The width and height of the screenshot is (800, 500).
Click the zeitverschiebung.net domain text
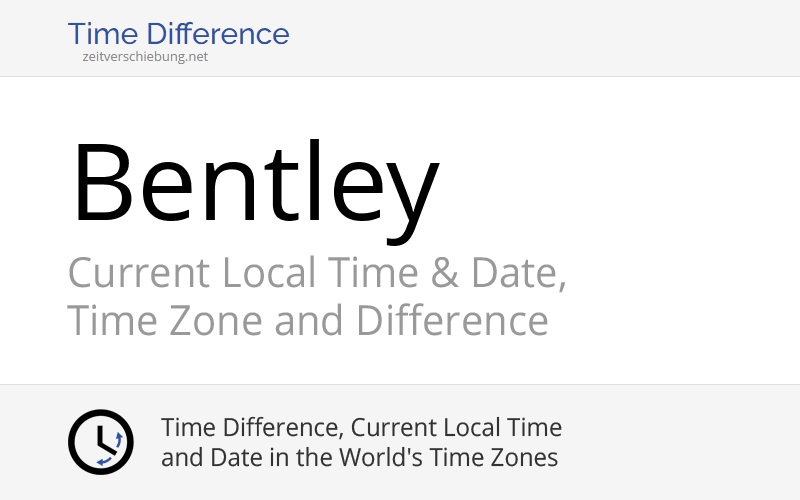click(x=145, y=56)
